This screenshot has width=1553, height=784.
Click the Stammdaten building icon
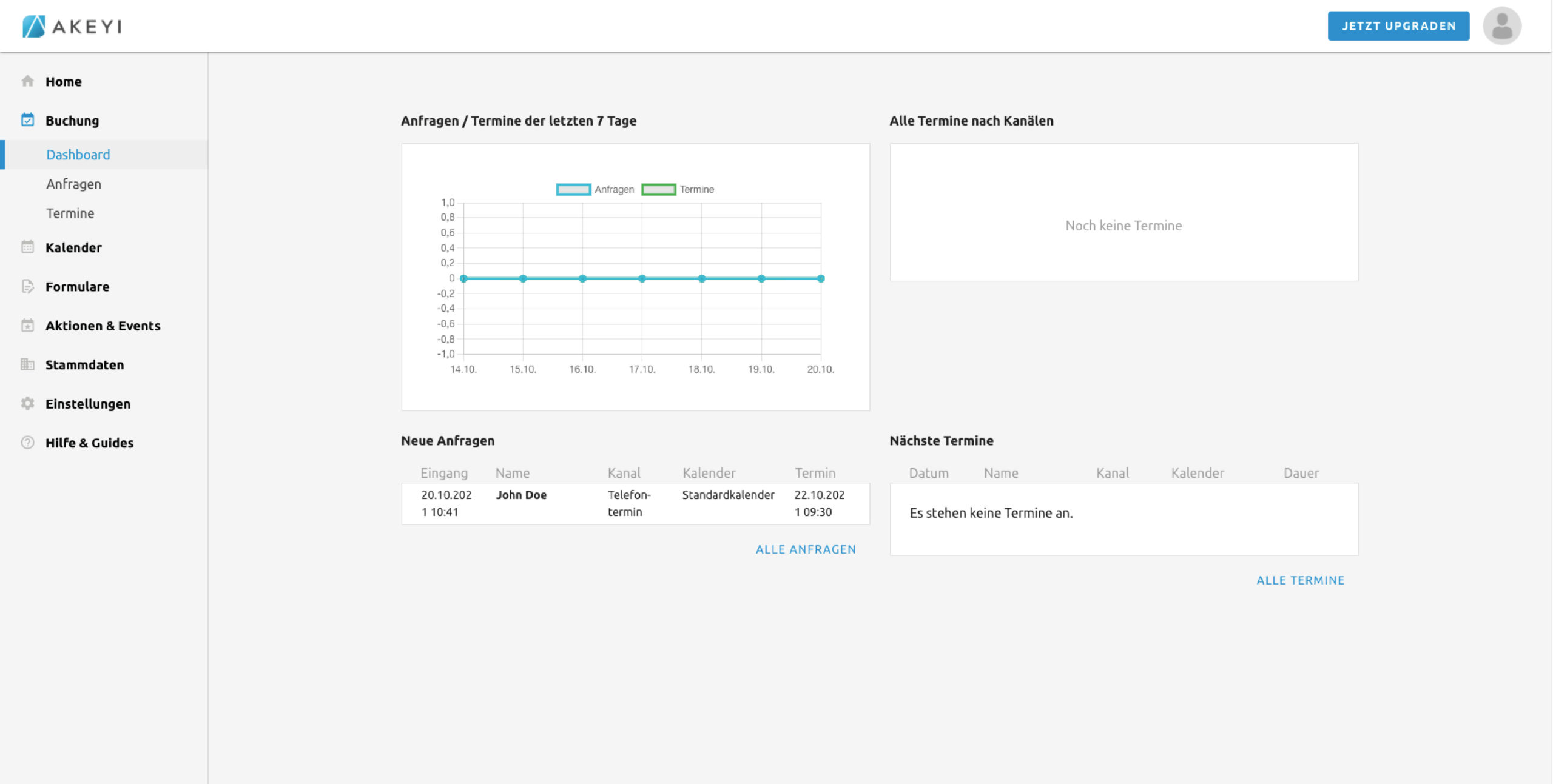(27, 364)
